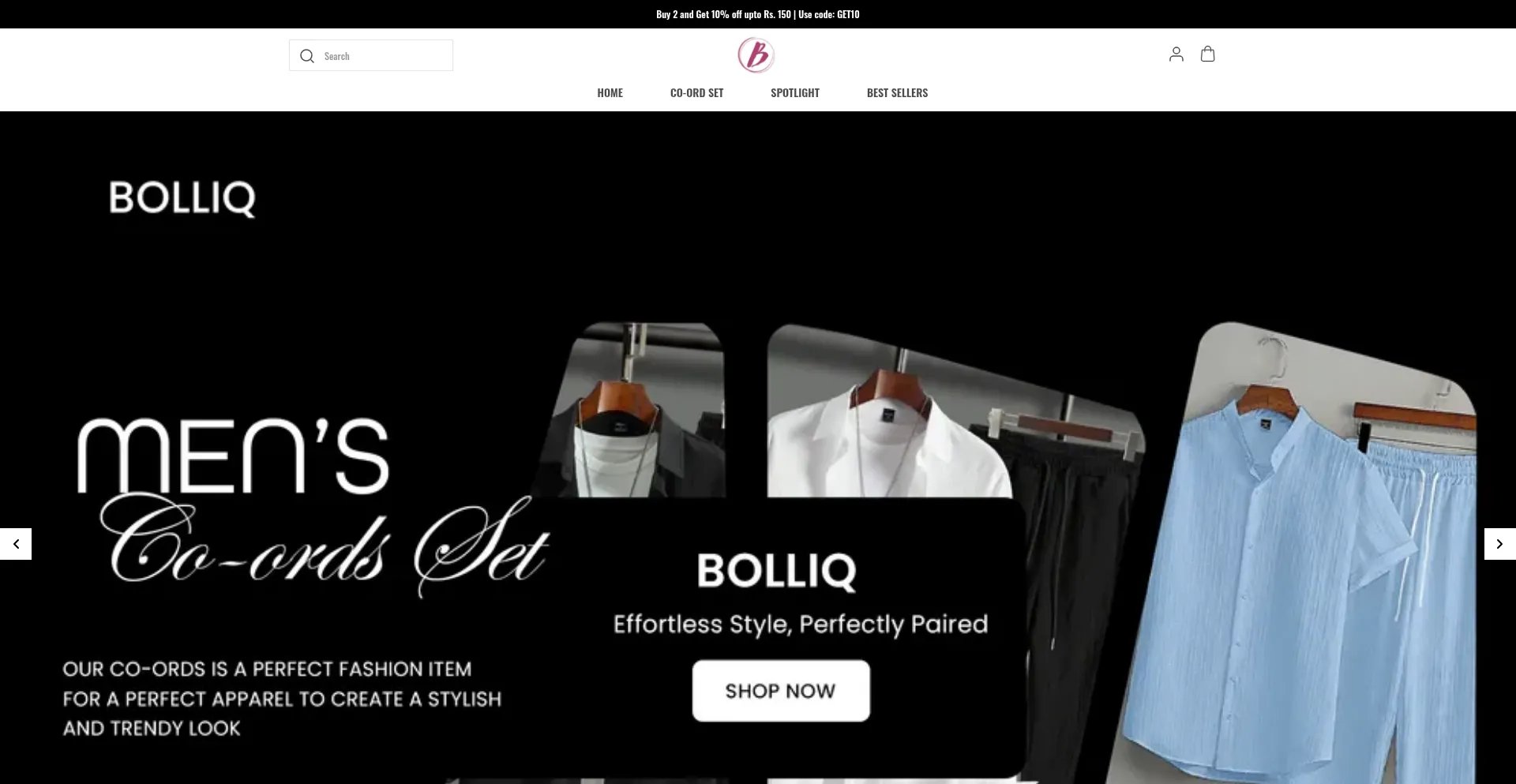Open BEST SELLERS menu item
This screenshot has width=1516, height=784.
pos(897,93)
